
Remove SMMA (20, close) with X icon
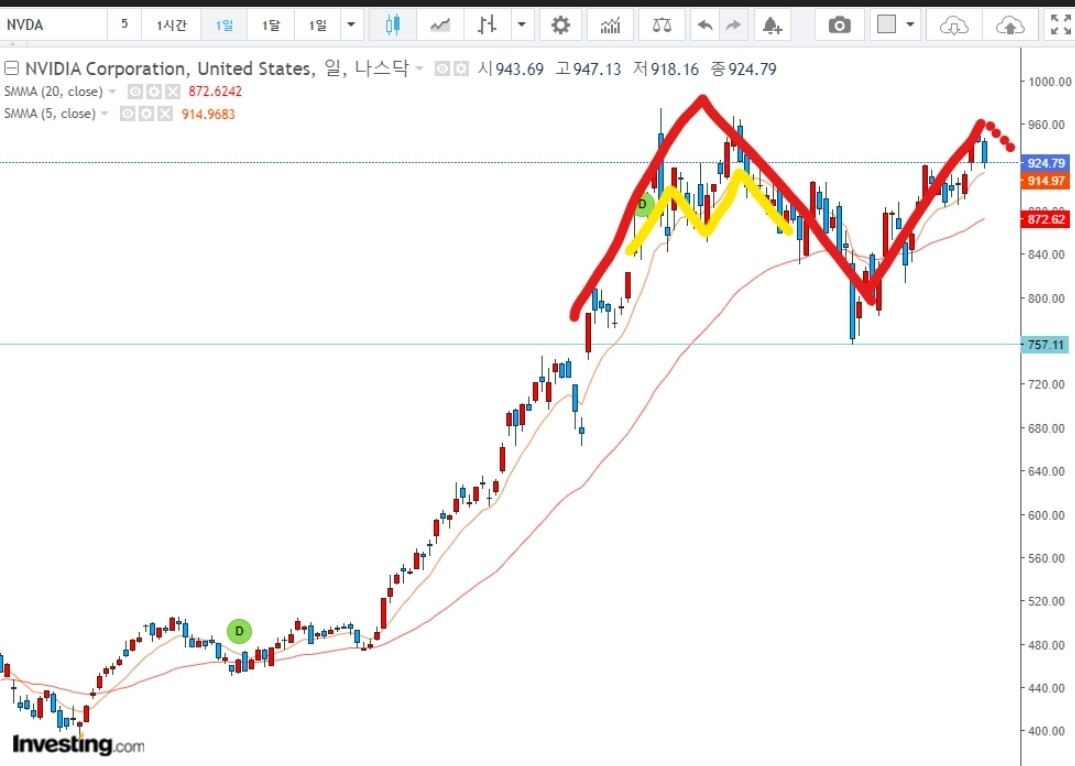(x=172, y=91)
